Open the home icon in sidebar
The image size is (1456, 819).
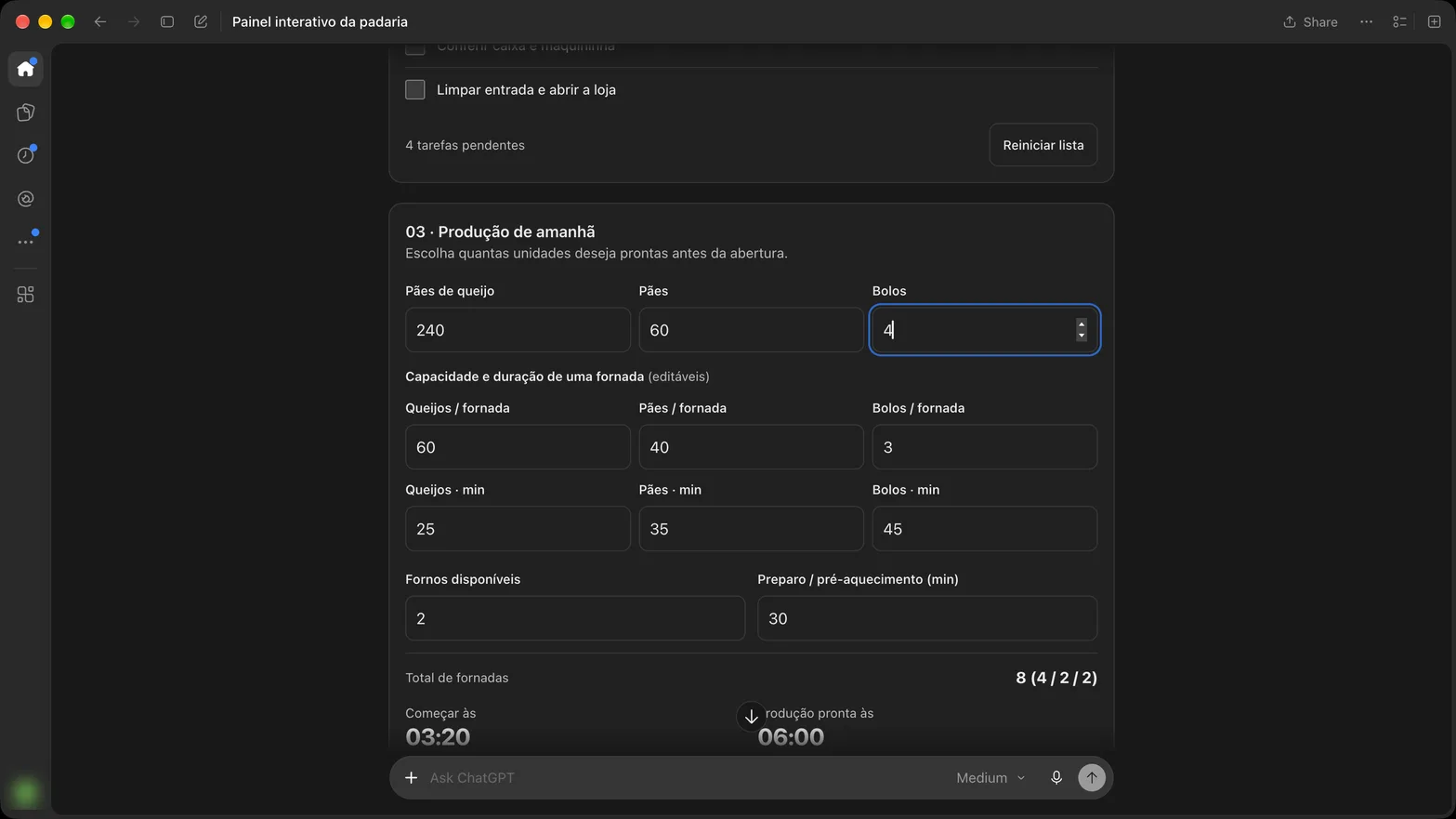click(25, 69)
